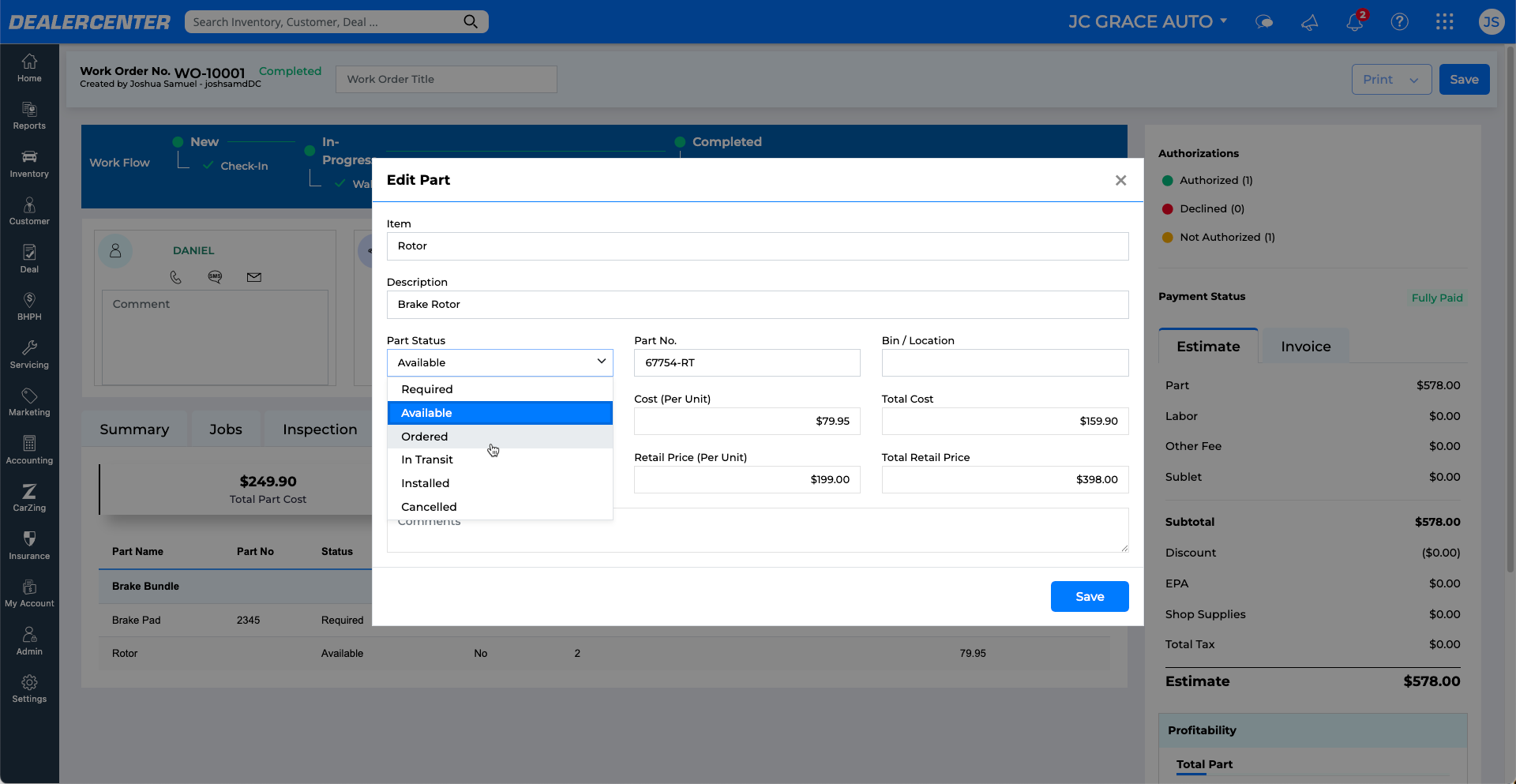1516x784 pixels.
Task: Switch to the Estimate tab
Action: pyautogui.click(x=1208, y=346)
